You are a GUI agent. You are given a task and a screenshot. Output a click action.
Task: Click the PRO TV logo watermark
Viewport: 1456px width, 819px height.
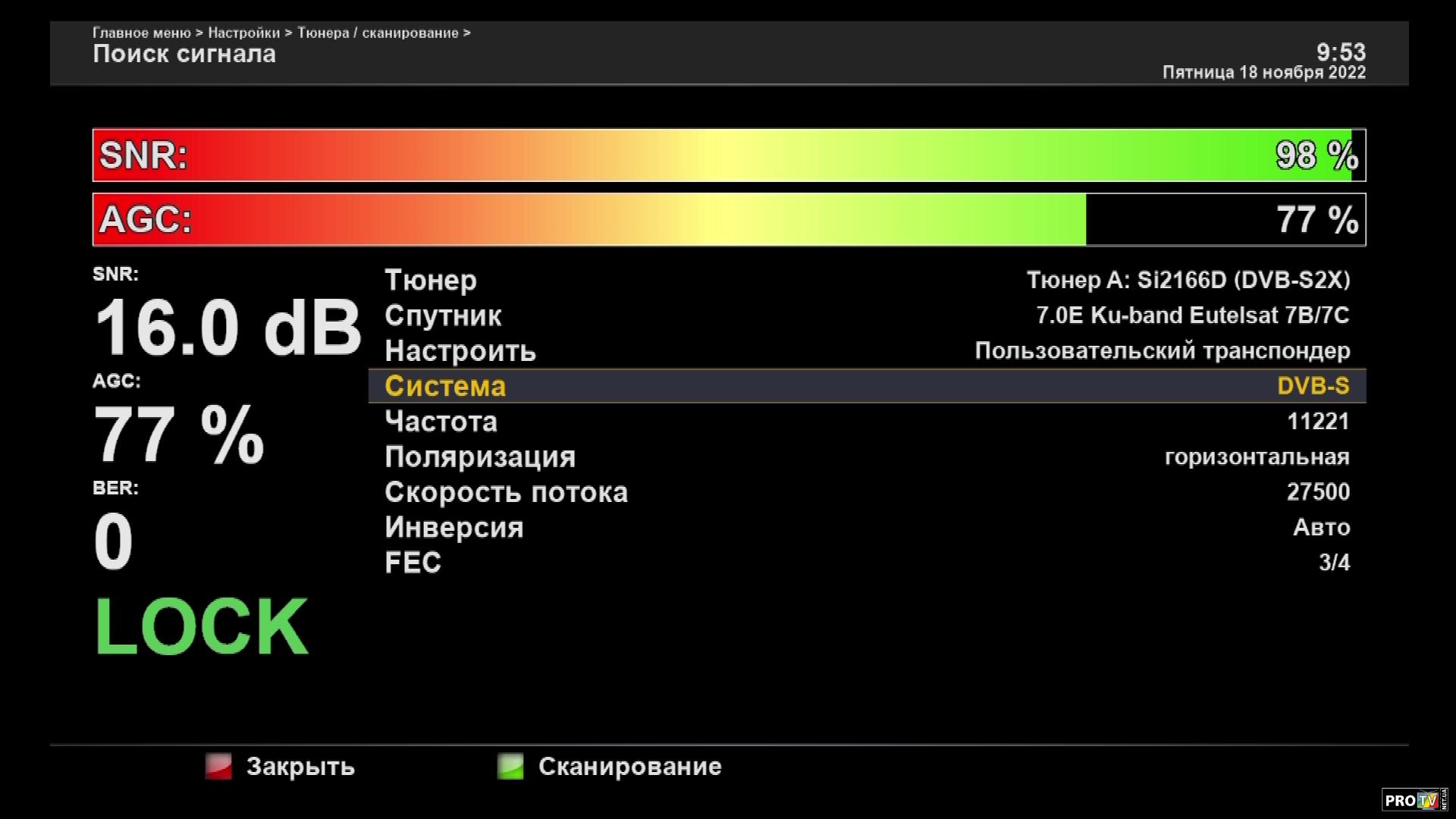[x=1414, y=800]
